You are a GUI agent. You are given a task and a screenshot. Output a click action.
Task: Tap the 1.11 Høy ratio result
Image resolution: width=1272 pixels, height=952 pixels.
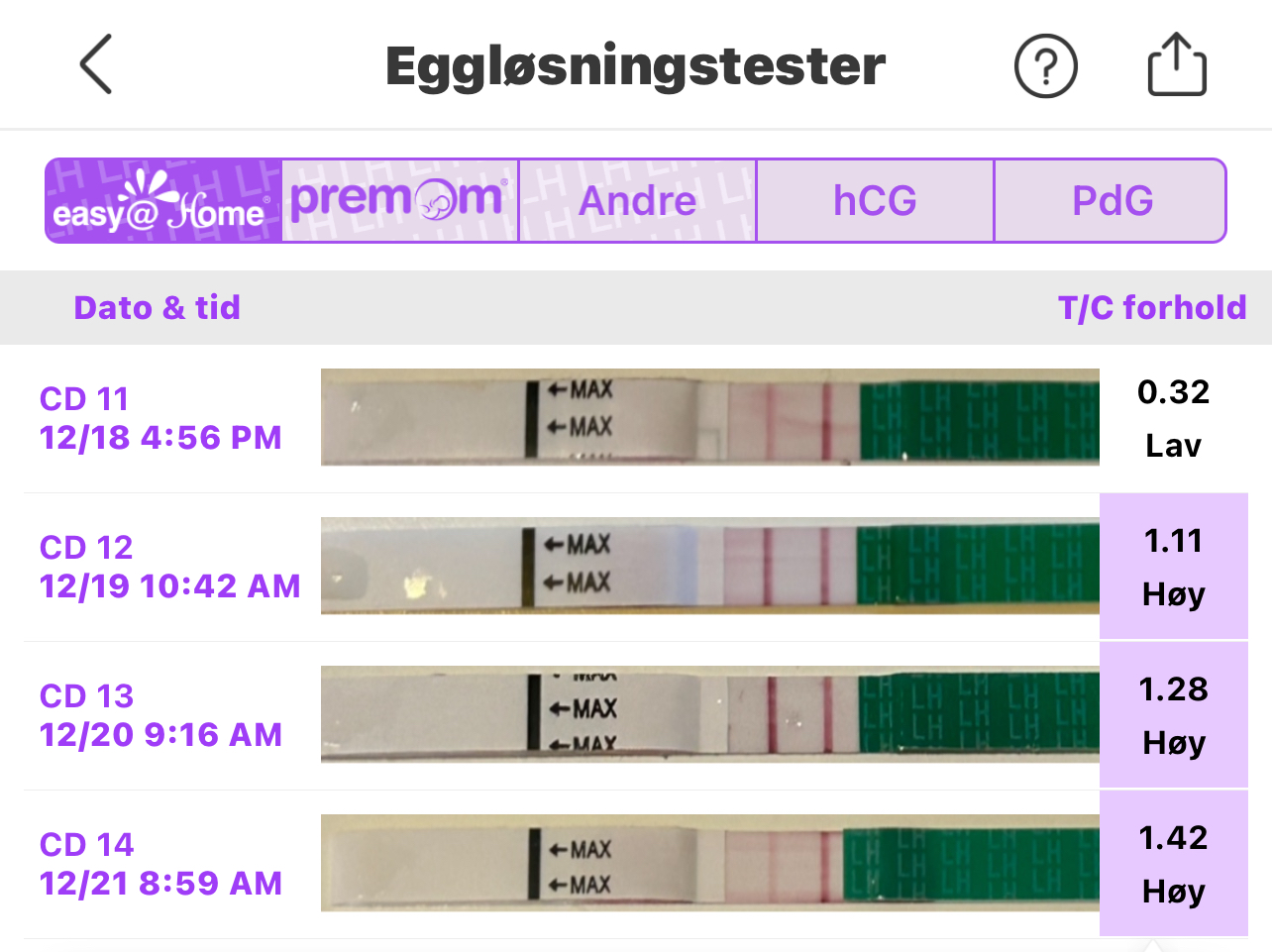(1173, 567)
